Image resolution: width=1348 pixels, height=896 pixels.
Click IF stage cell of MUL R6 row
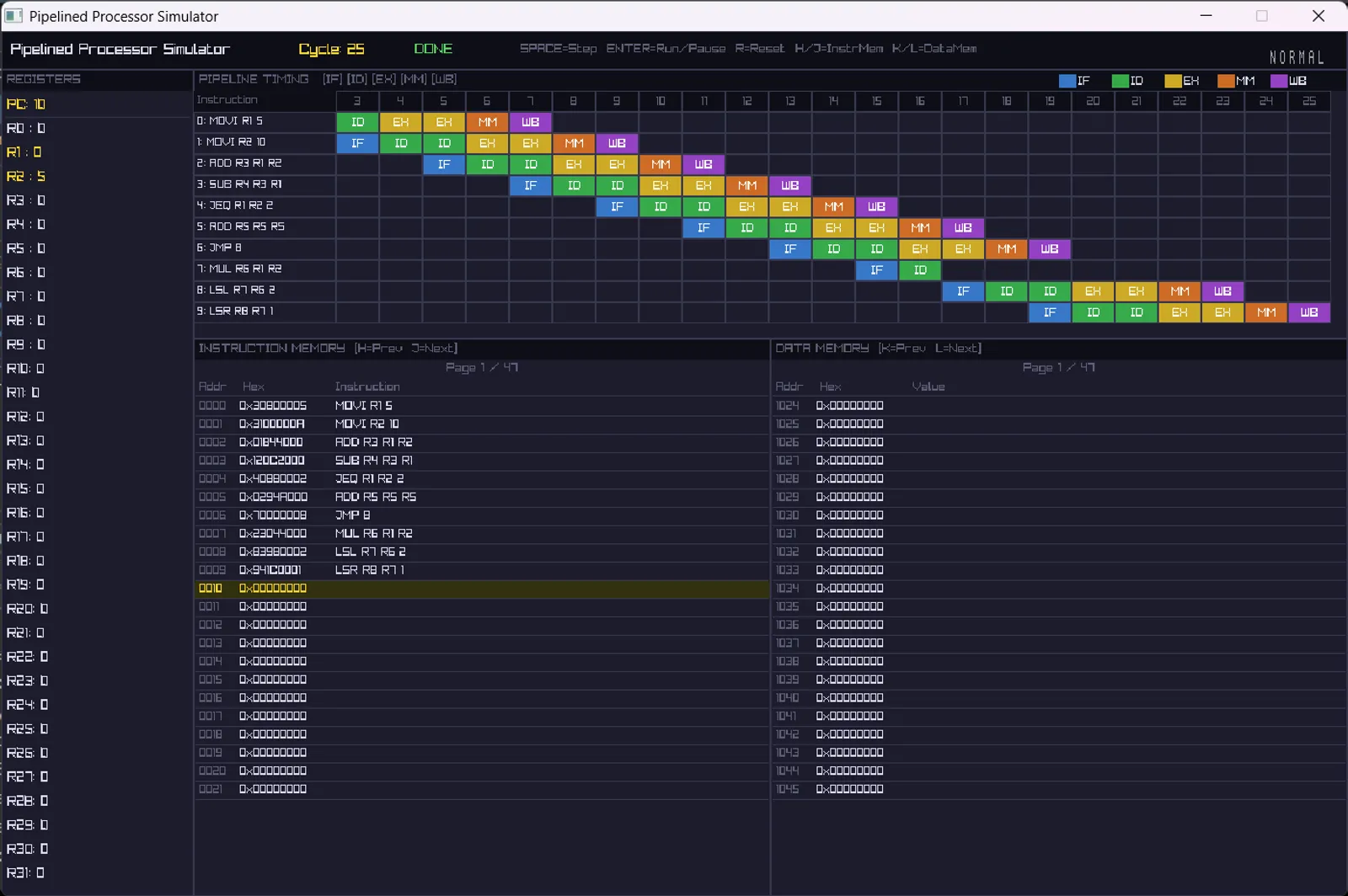click(x=876, y=270)
